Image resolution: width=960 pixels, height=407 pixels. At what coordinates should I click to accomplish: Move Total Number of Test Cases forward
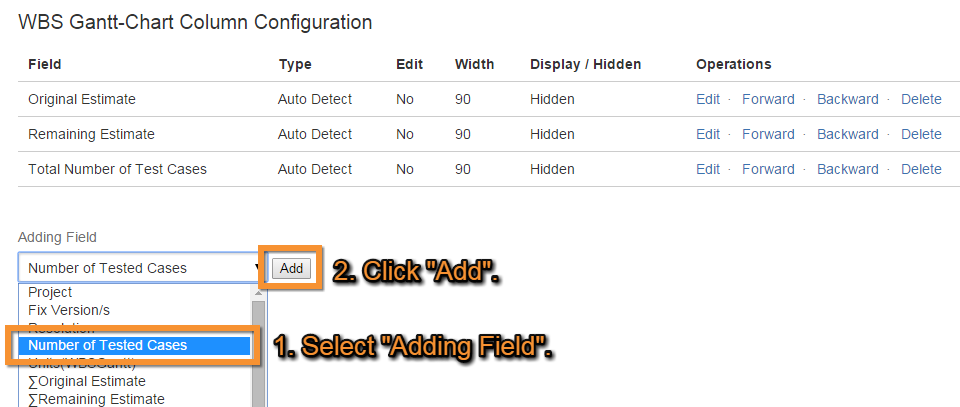768,169
